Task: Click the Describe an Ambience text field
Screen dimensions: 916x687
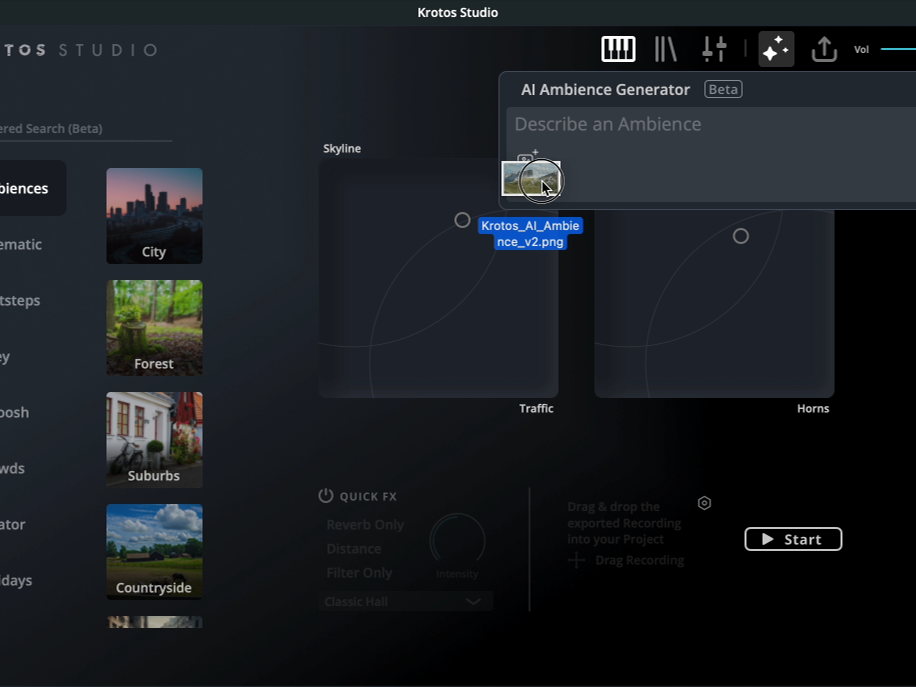Action: pyautogui.click(x=711, y=154)
